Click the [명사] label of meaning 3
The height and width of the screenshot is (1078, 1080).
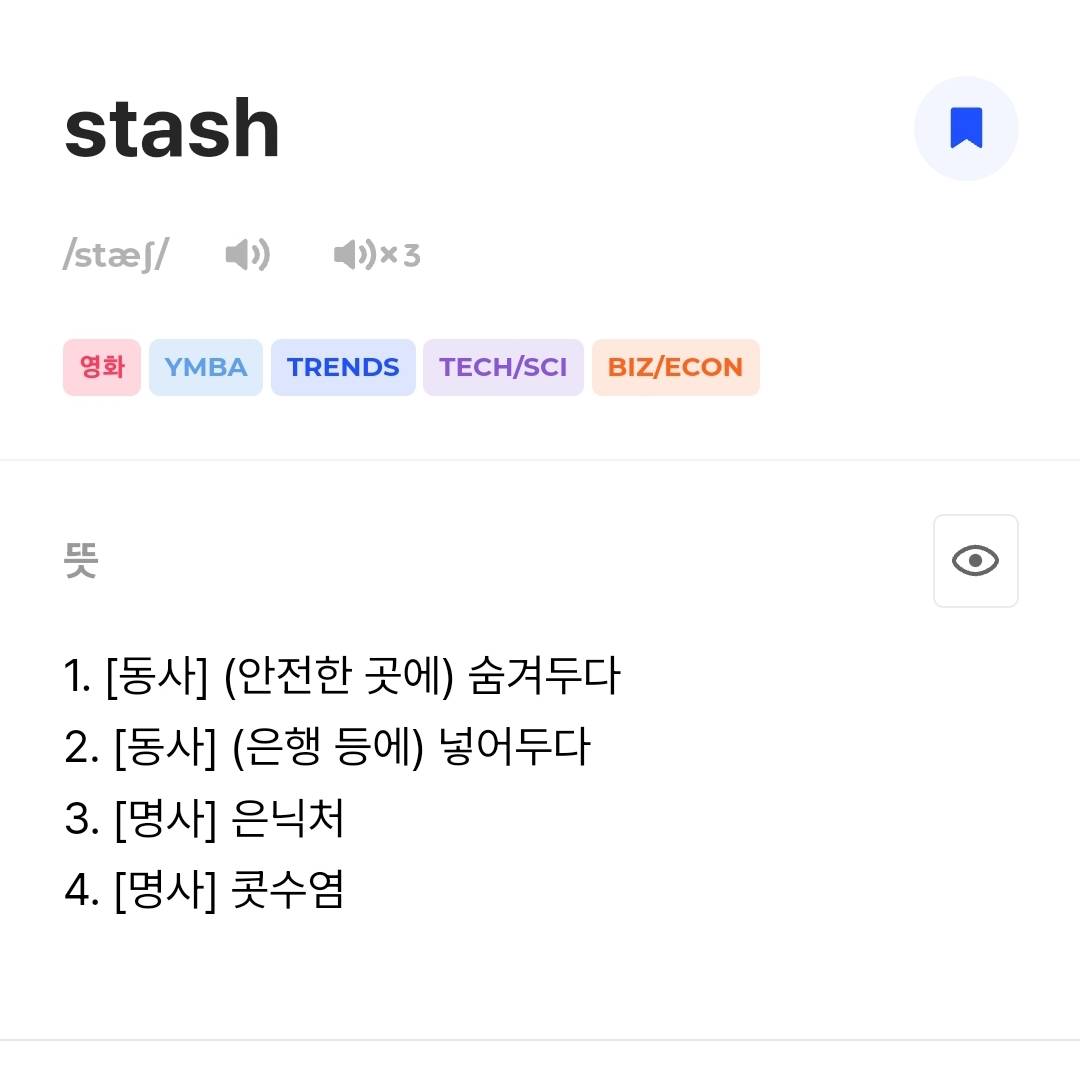tap(165, 819)
